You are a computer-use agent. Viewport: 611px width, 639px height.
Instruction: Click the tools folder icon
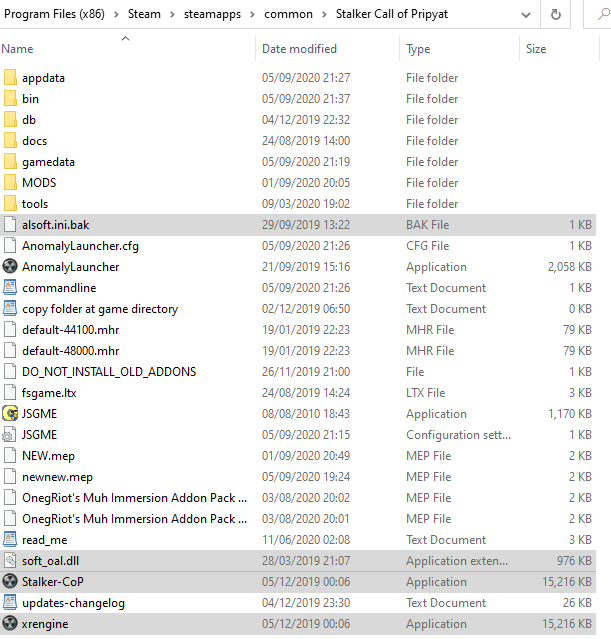[10, 204]
